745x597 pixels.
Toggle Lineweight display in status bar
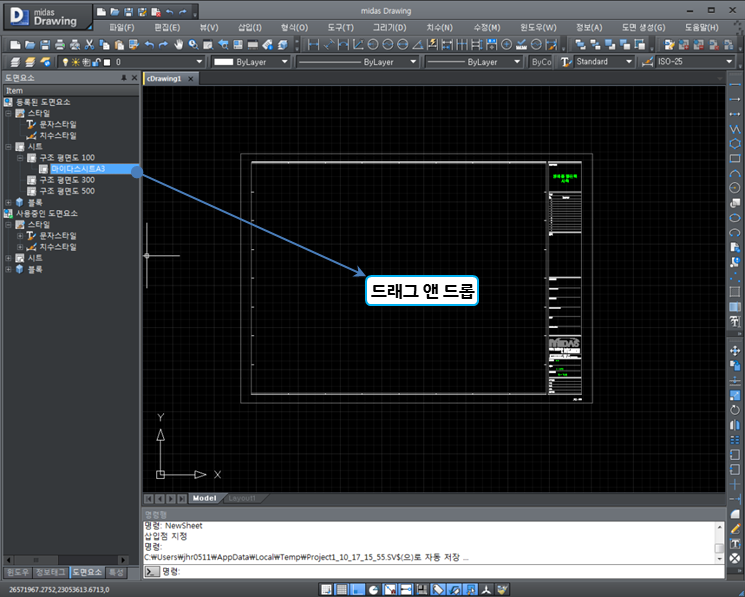pyautogui.click(x=422, y=589)
